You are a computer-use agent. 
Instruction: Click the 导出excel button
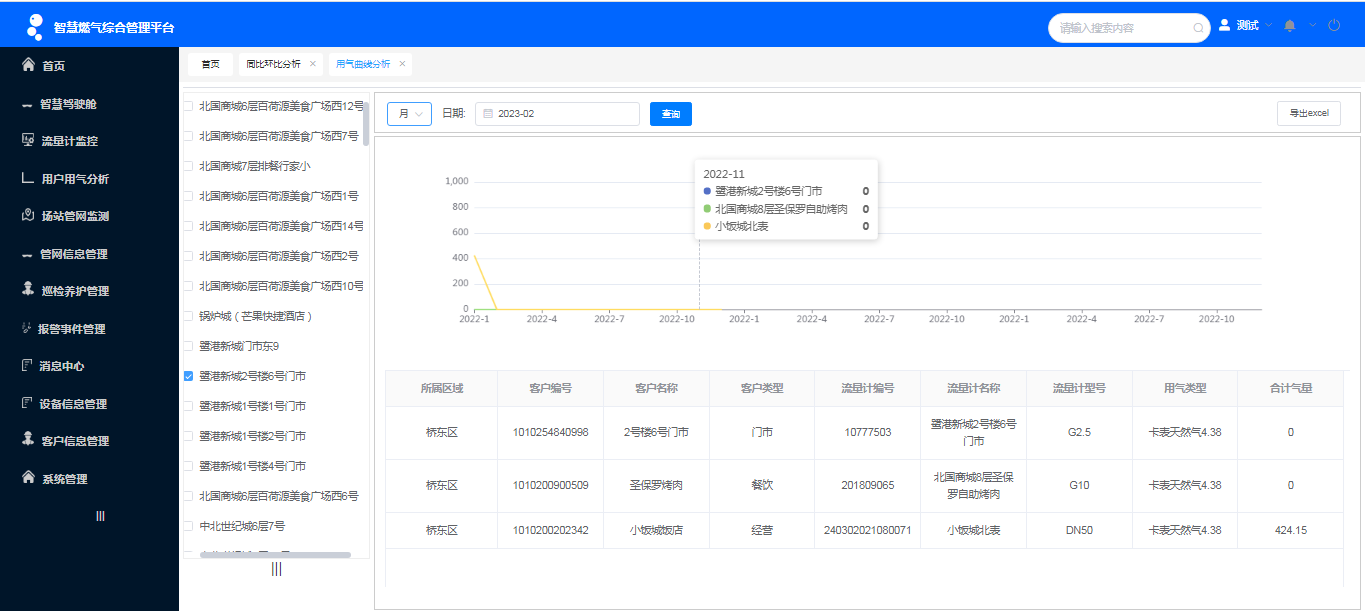1309,113
